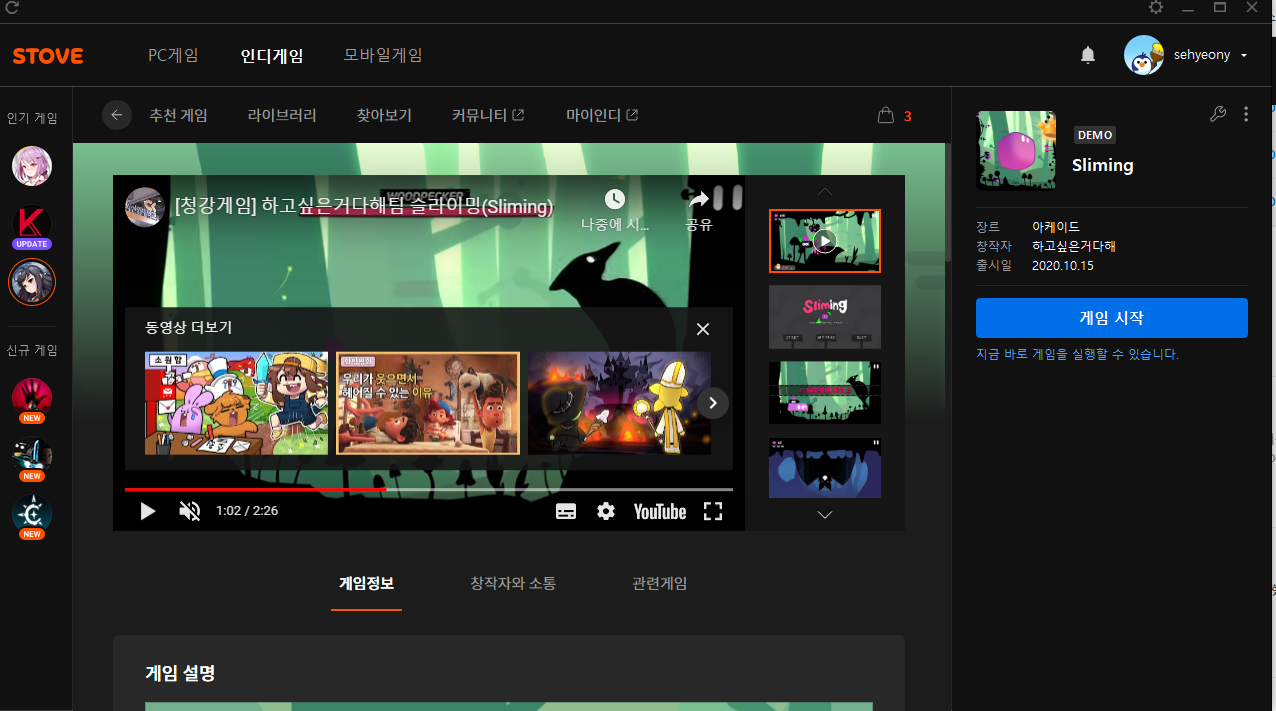This screenshot has width=1276, height=711.
Task: Seek on the video progress bar
Action: tap(428, 489)
